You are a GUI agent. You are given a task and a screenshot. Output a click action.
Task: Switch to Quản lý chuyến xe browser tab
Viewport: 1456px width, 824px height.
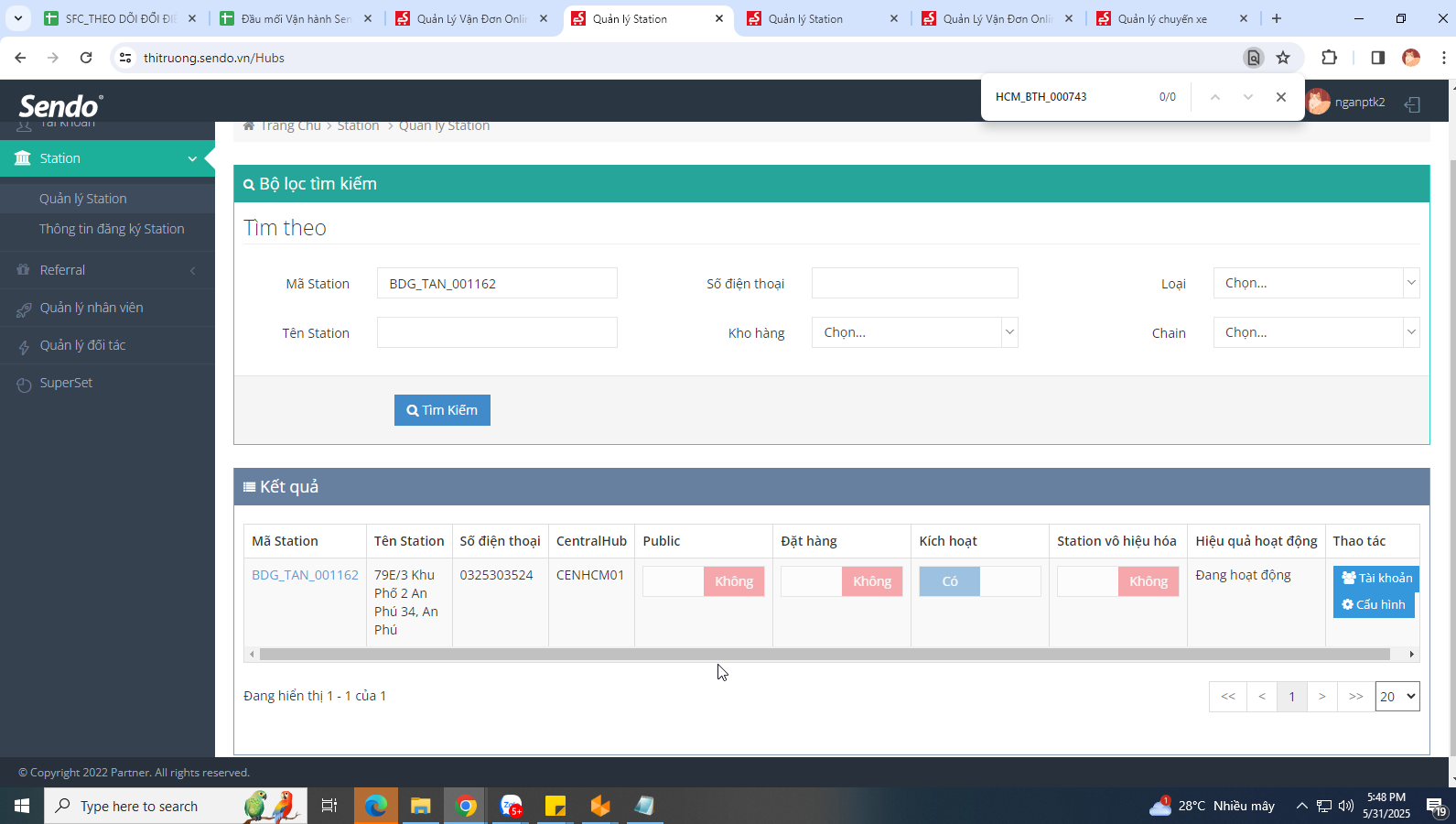pos(1172,18)
